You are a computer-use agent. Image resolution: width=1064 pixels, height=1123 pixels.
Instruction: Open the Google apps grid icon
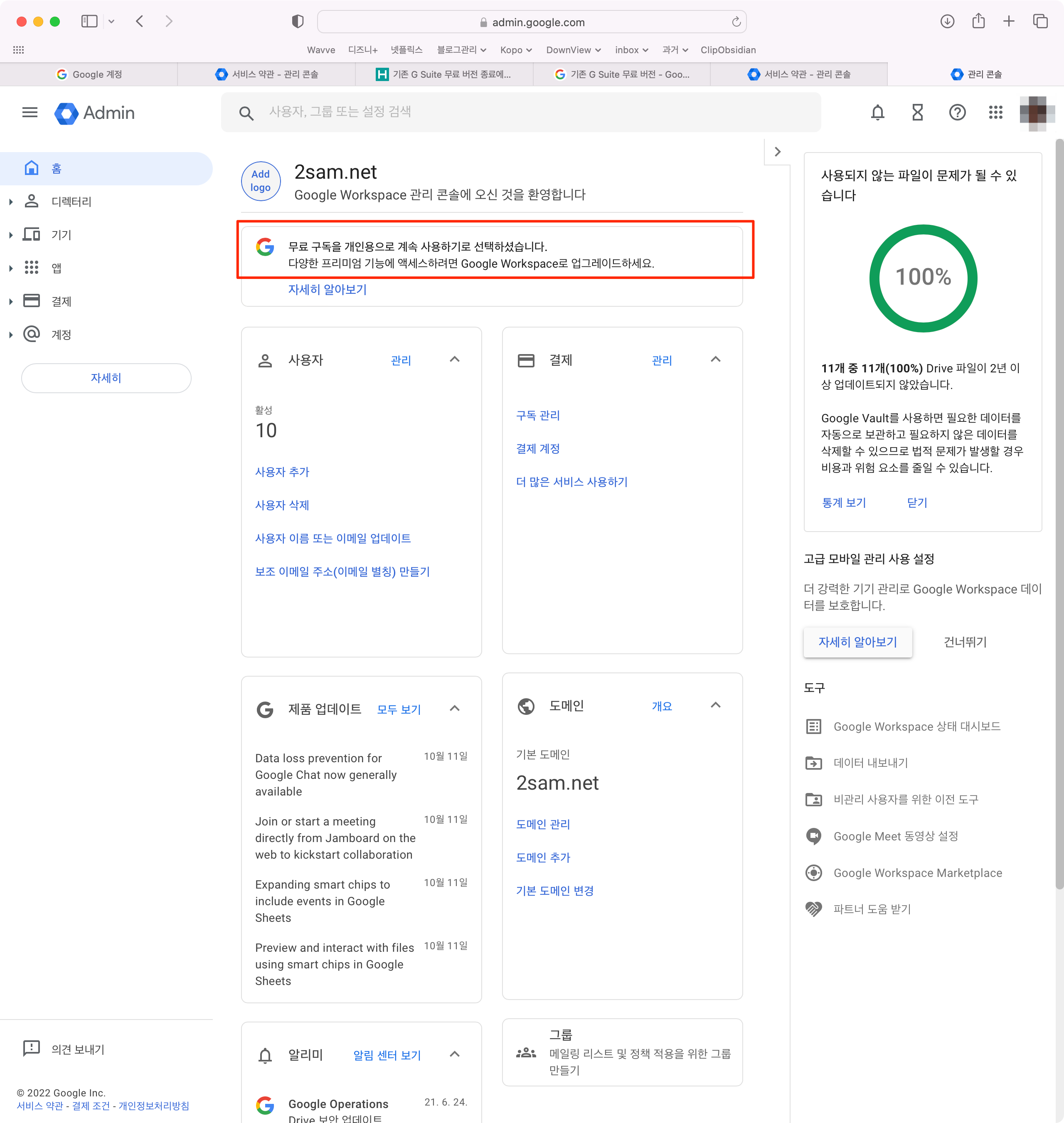995,112
